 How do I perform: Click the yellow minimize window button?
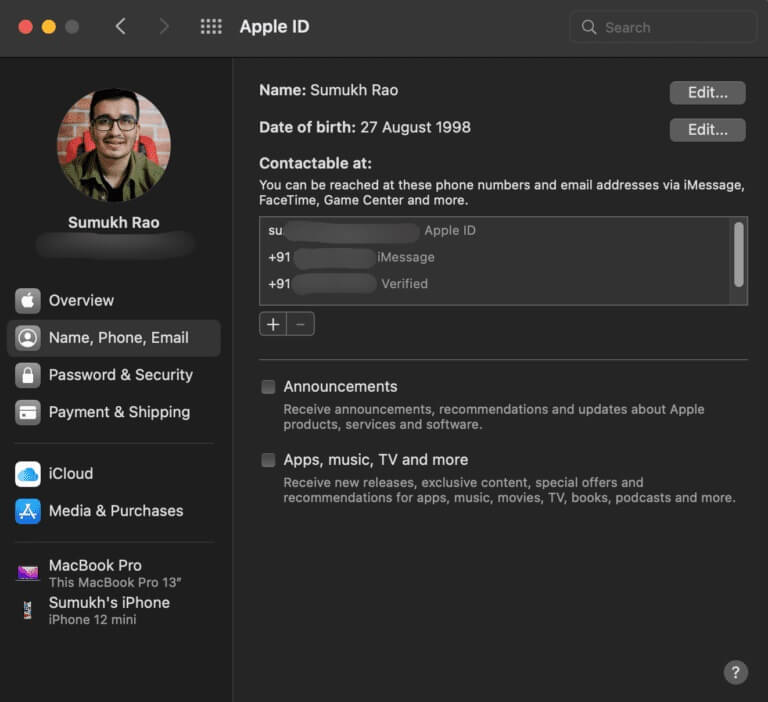pyautogui.click(x=48, y=26)
